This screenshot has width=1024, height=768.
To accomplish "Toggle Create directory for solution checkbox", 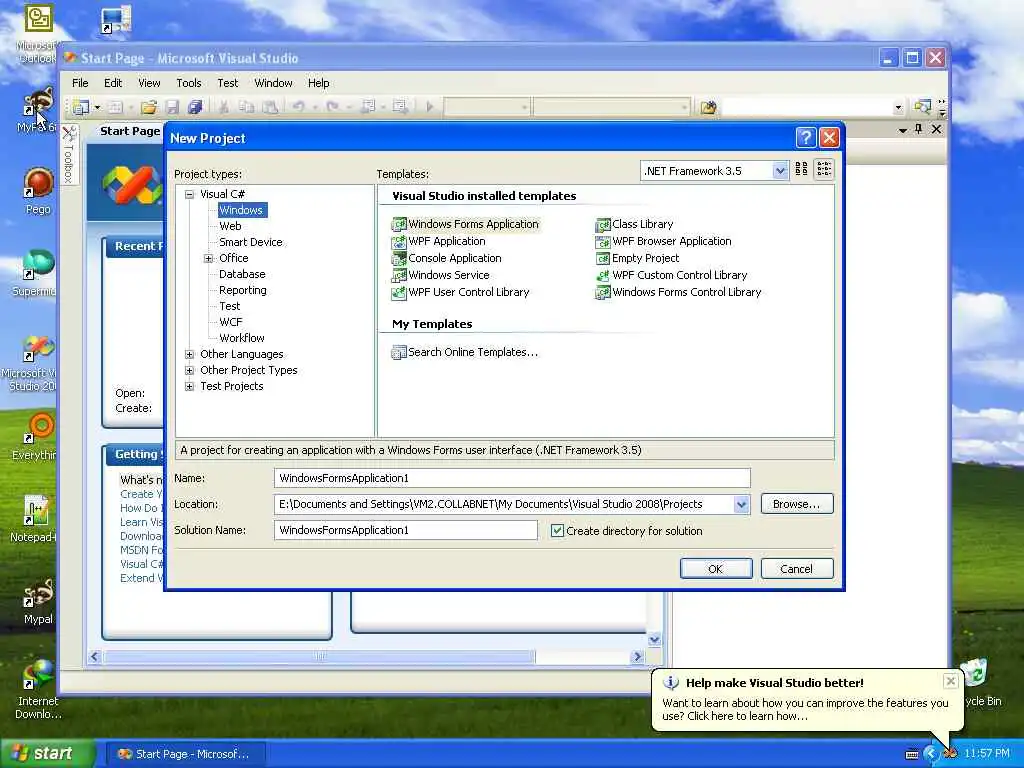I will pyautogui.click(x=557, y=531).
